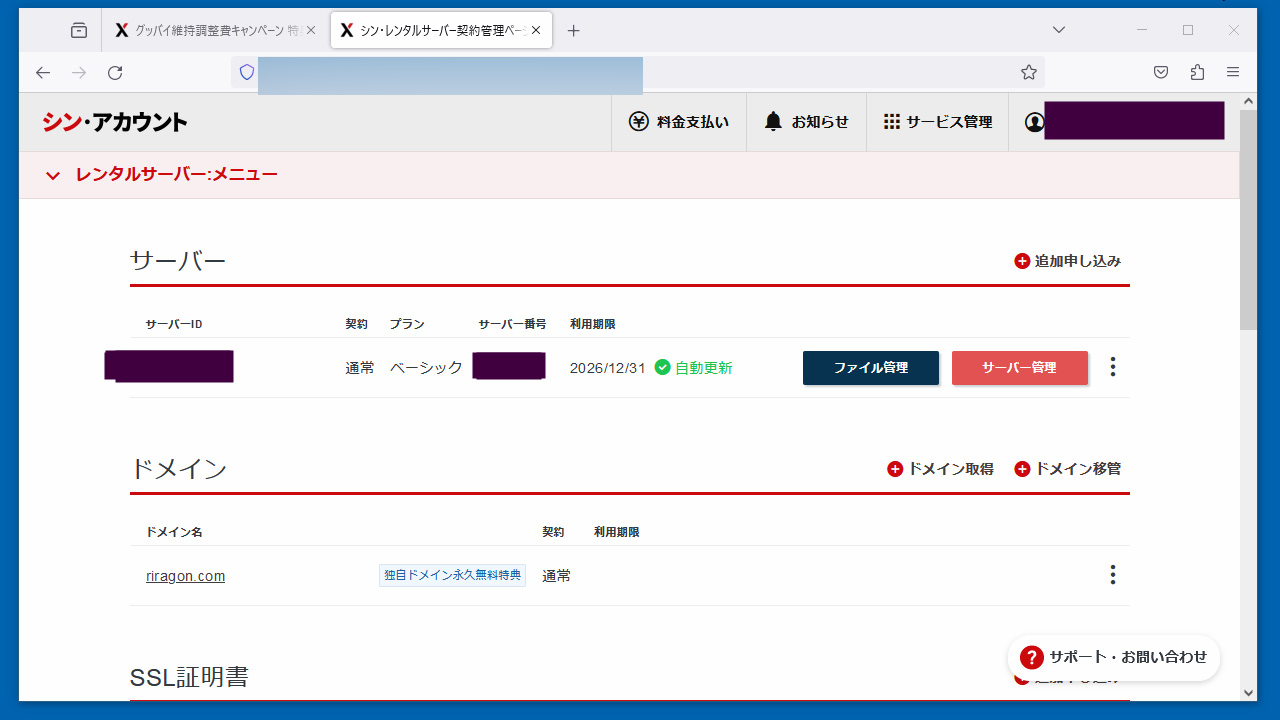Viewport: 1280px width, 720px height.
Task: Open the riragon.com domain link
Action: click(185, 576)
